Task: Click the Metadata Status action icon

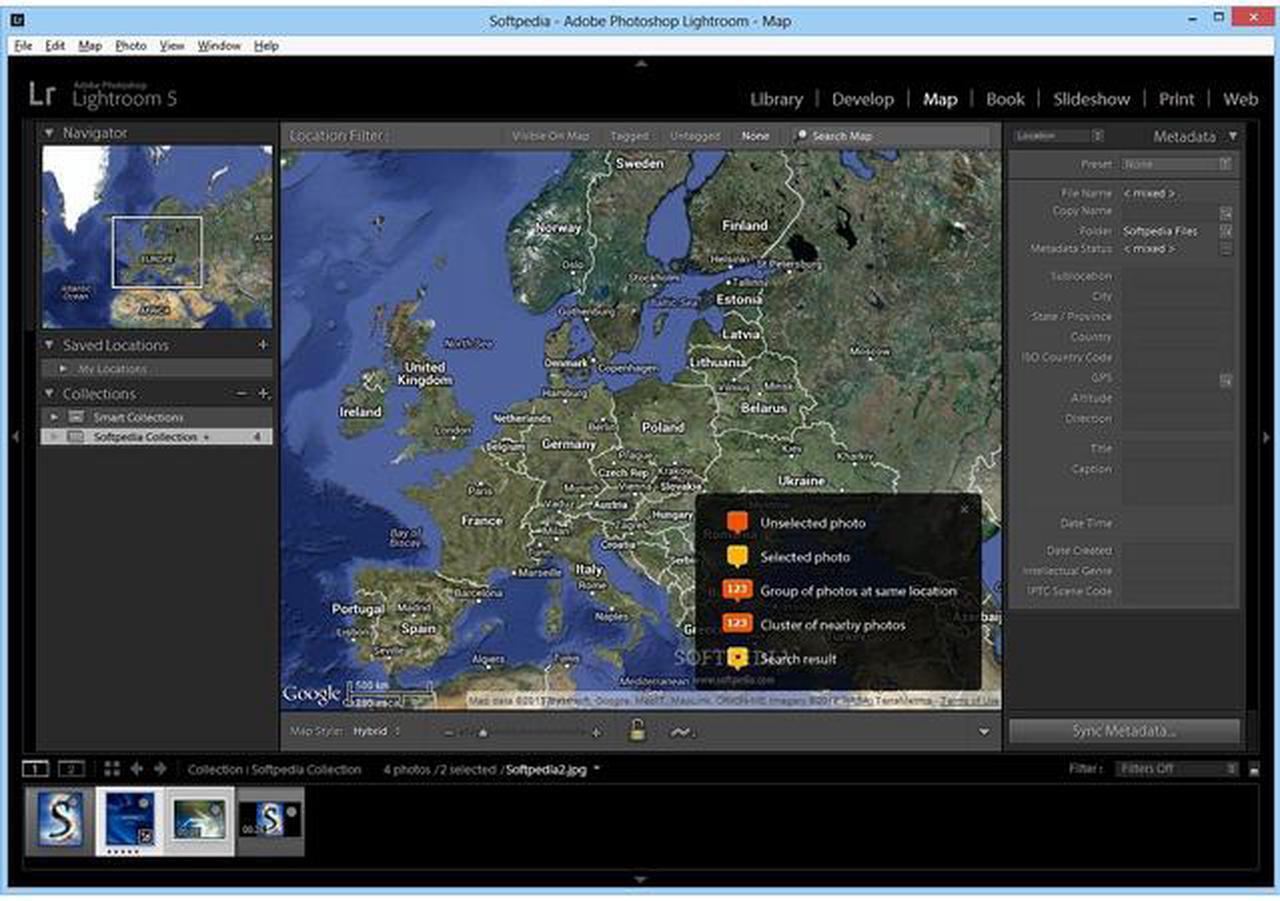Action: pyautogui.click(x=1226, y=249)
